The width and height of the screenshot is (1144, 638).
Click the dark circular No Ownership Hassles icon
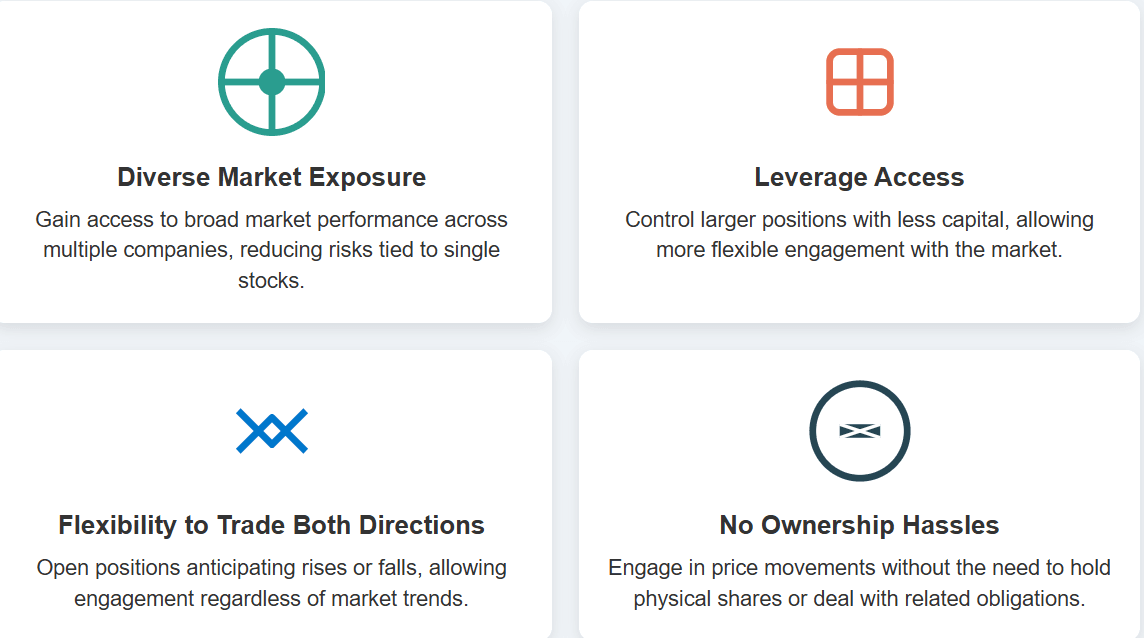[x=859, y=431]
